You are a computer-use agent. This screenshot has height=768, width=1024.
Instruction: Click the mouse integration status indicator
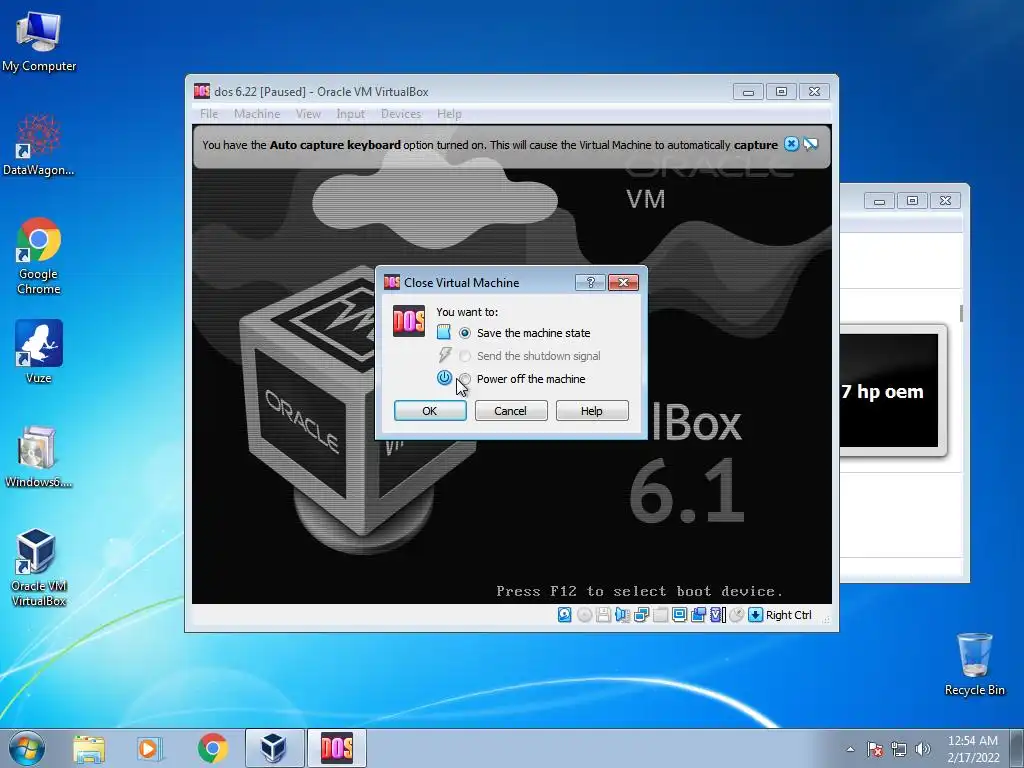(737, 615)
